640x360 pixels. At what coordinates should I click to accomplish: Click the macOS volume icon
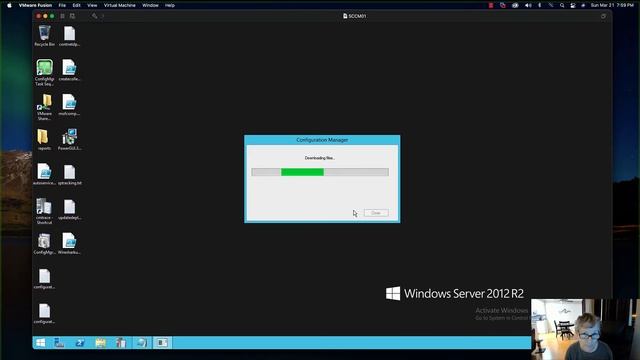(x=528, y=5)
